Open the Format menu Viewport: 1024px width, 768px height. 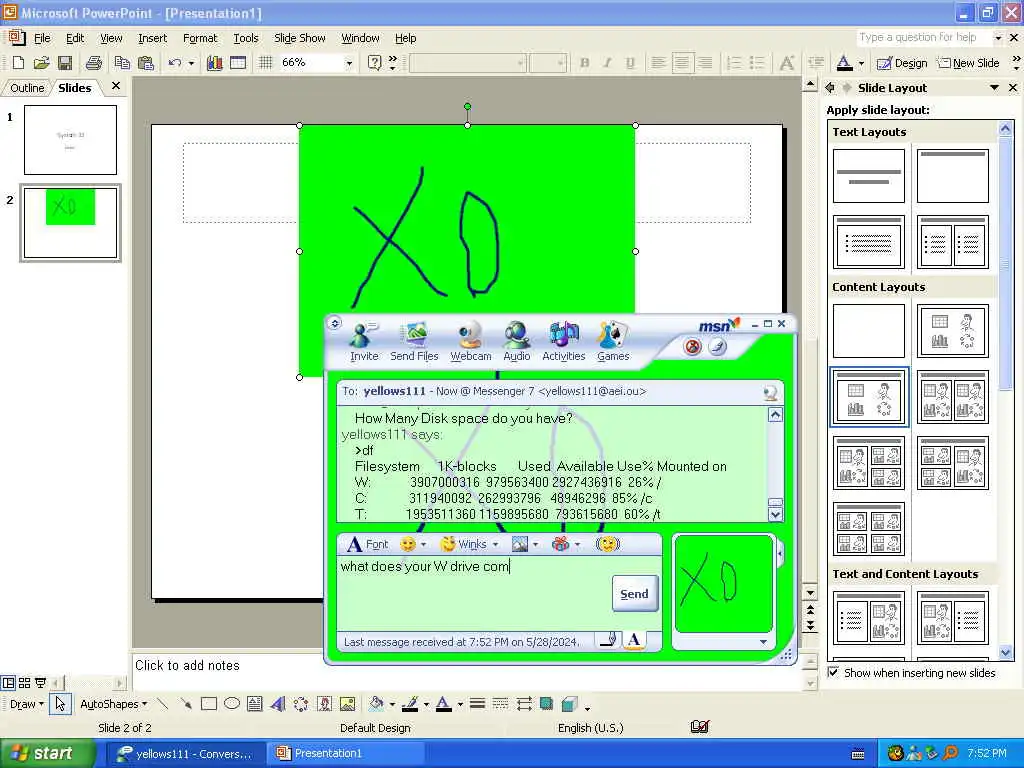point(200,38)
